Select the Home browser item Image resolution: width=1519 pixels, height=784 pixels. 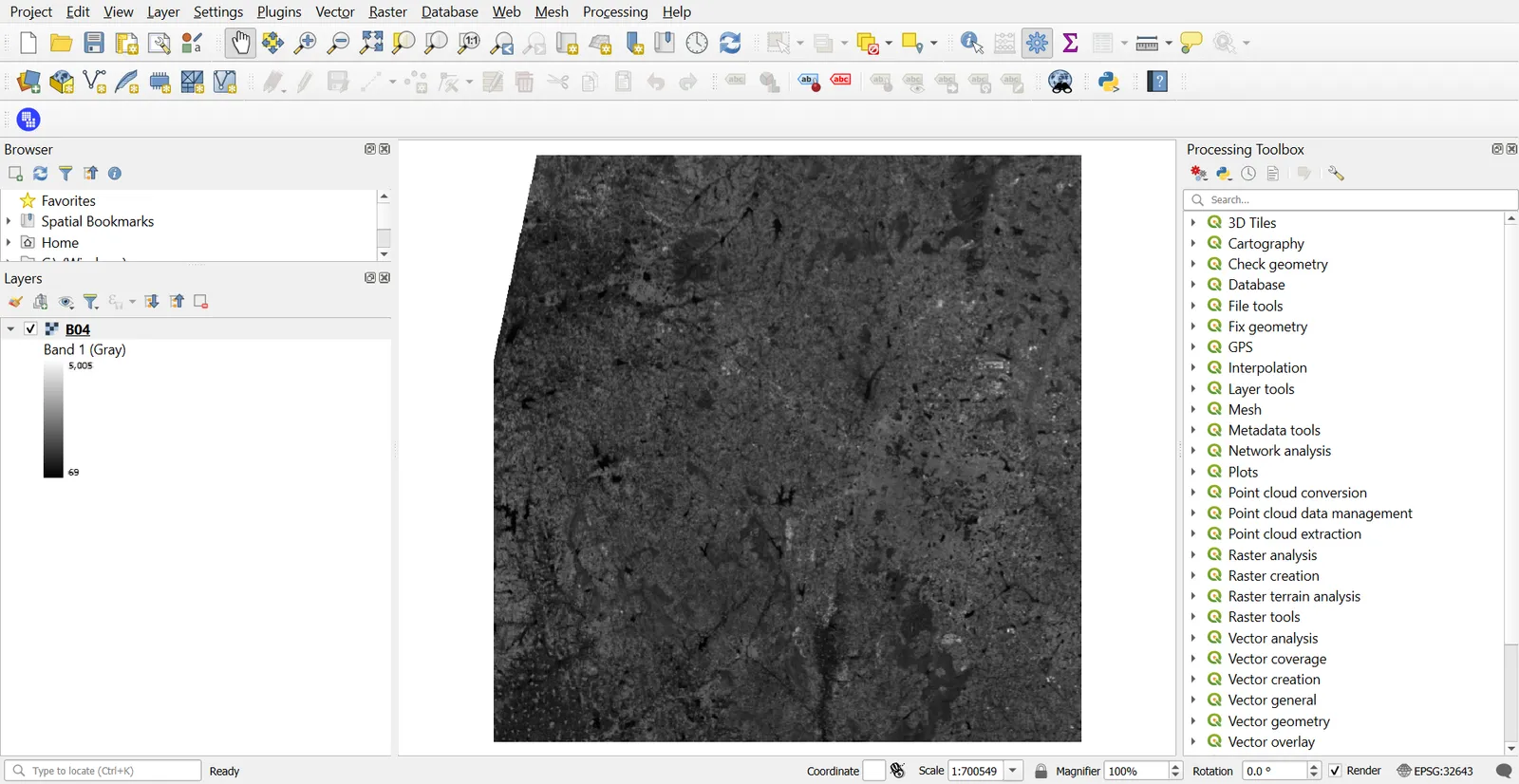point(60,242)
